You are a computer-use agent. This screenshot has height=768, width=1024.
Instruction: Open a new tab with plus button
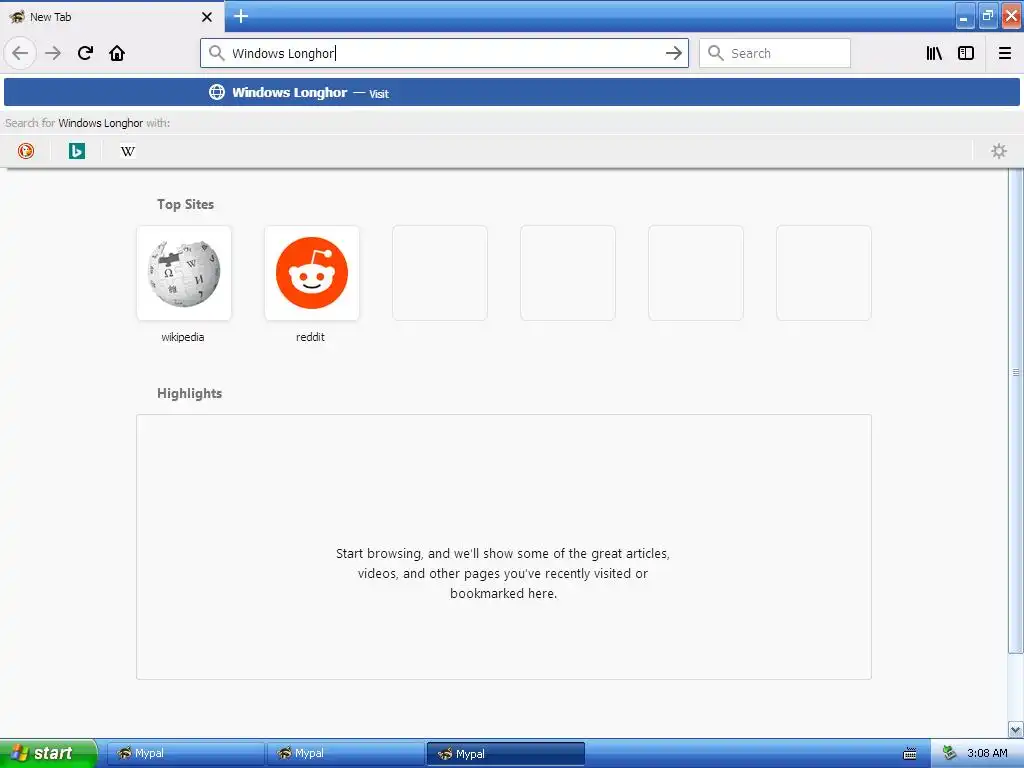[x=241, y=16]
